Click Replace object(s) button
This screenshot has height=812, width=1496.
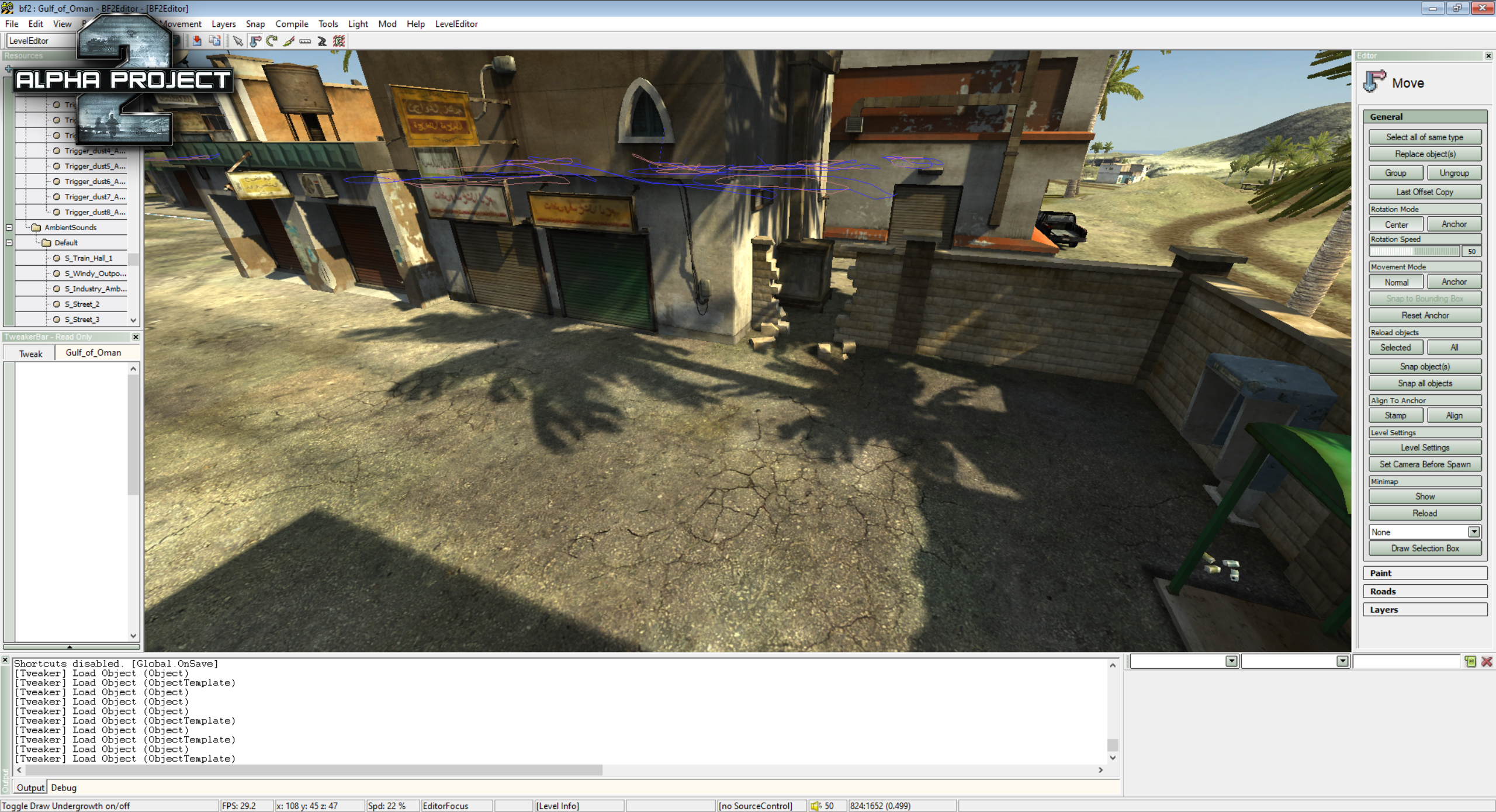[x=1425, y=154]
